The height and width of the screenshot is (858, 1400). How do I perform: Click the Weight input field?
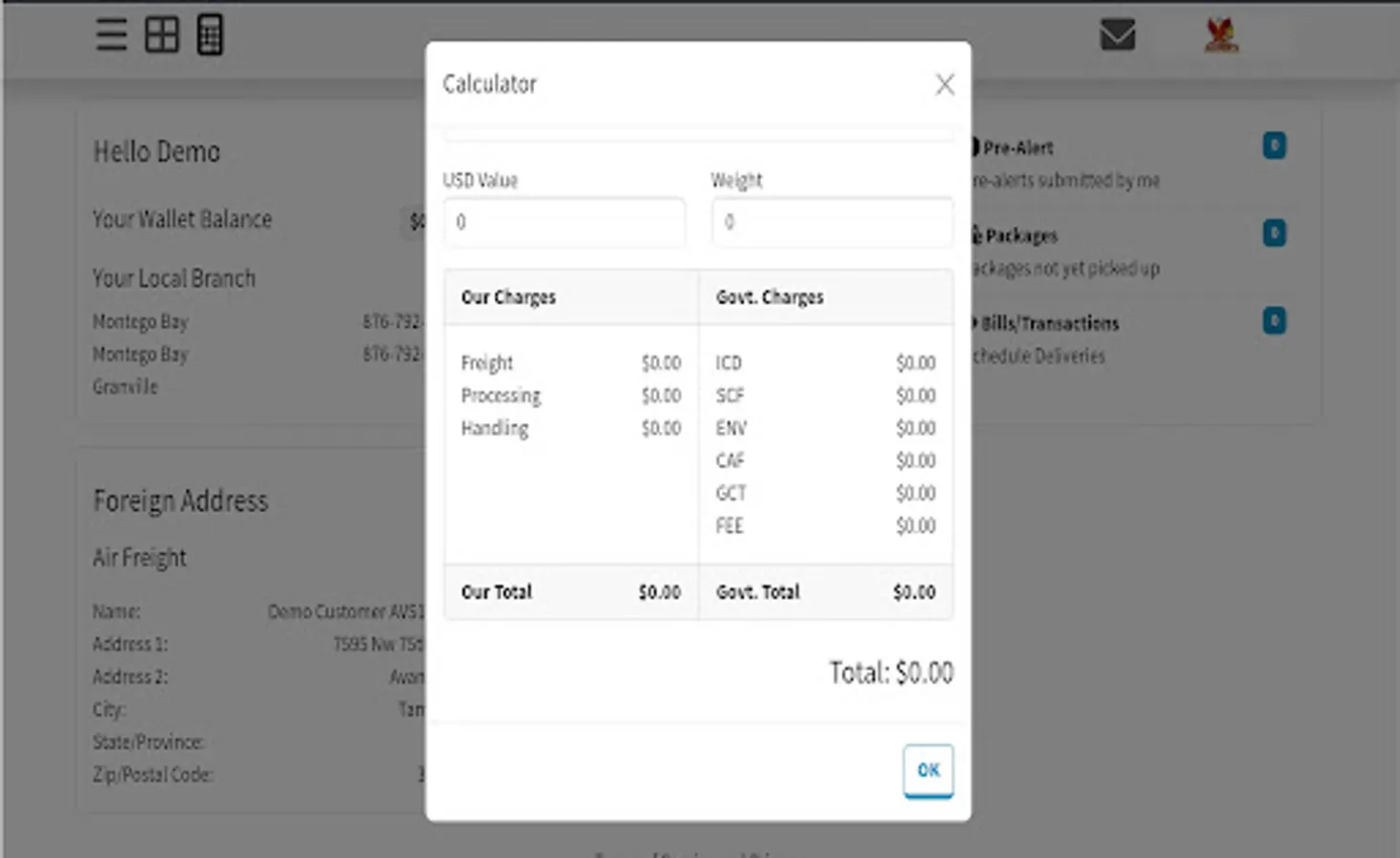(832, 222)
